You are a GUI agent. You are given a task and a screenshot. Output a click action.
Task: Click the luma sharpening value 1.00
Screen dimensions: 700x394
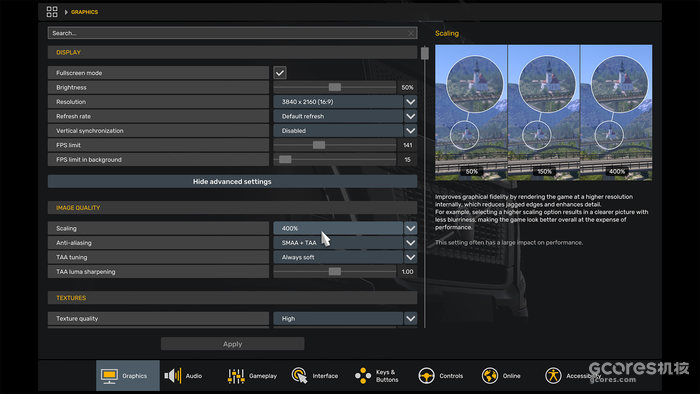tap(407, 271)
